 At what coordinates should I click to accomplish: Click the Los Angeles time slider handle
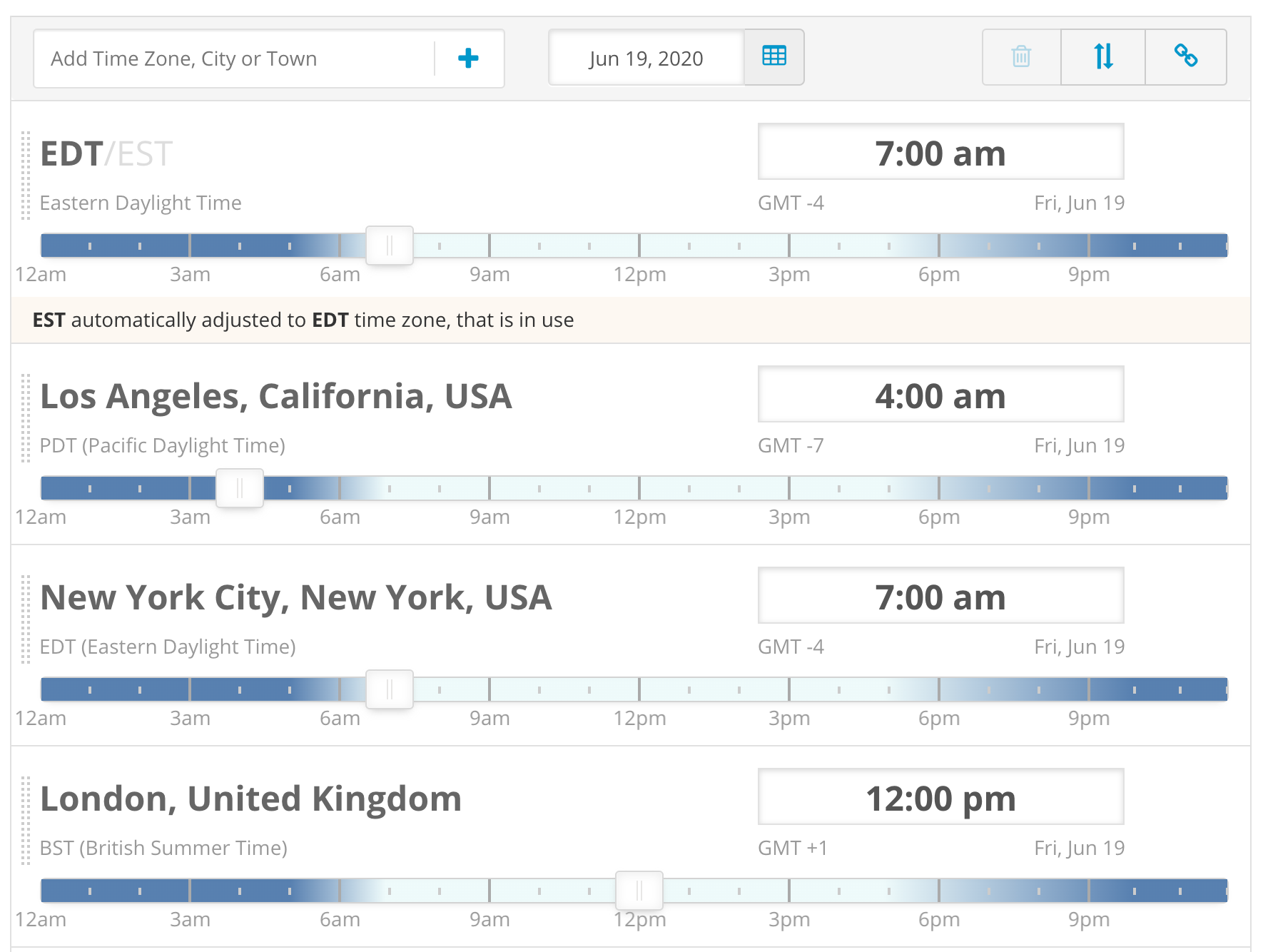pyautogui.click(x=240, y=488)
